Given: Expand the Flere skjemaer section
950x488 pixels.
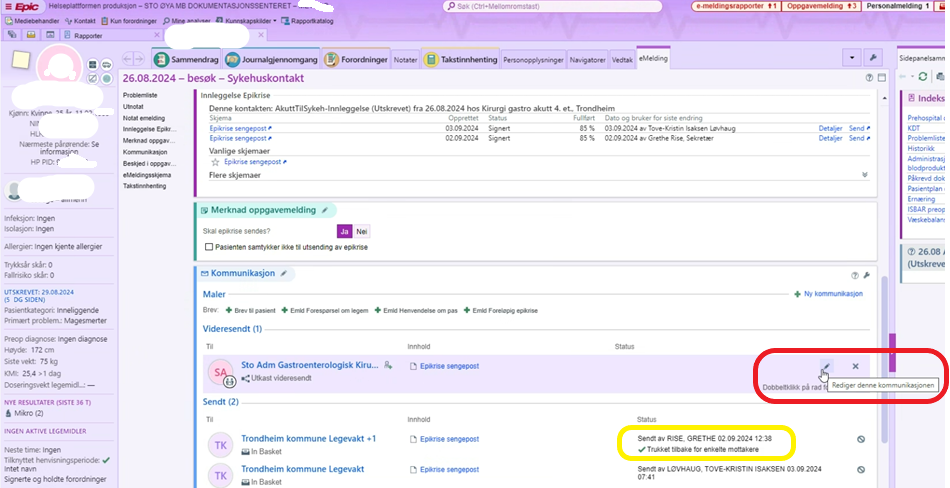Looking at the screenshot, I should pos(864,174).
